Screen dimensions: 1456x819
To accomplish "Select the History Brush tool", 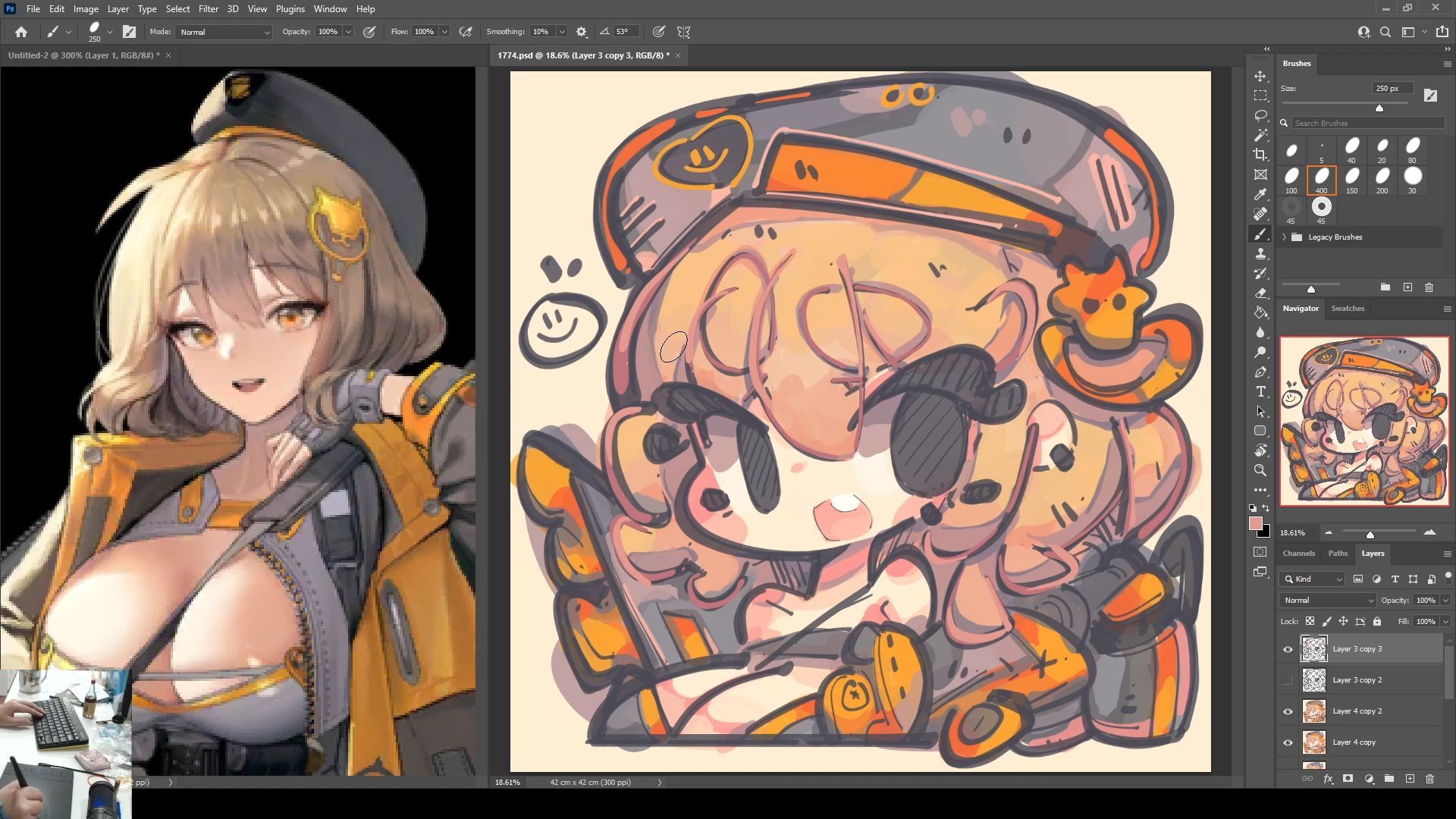I will point(1260,274).
